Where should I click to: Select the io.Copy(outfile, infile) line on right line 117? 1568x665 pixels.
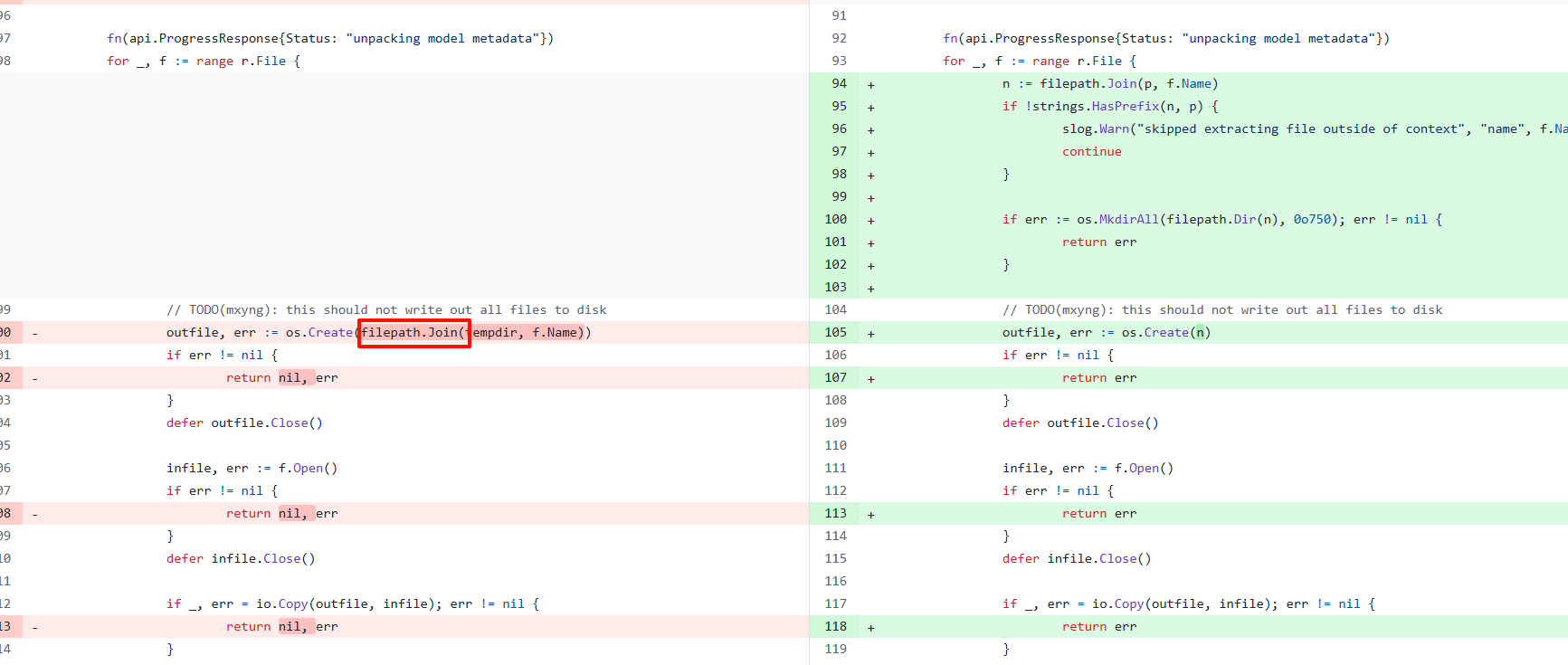coord(1189,603)
